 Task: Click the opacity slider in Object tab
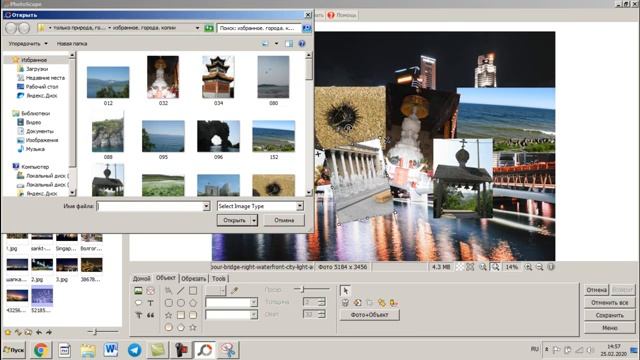311,289
